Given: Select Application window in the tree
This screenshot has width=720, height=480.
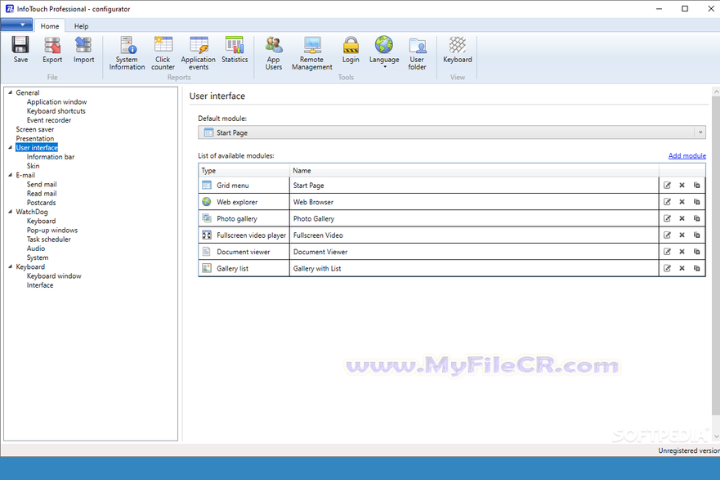Looking at the screenshot, I should tap(57, 102).
